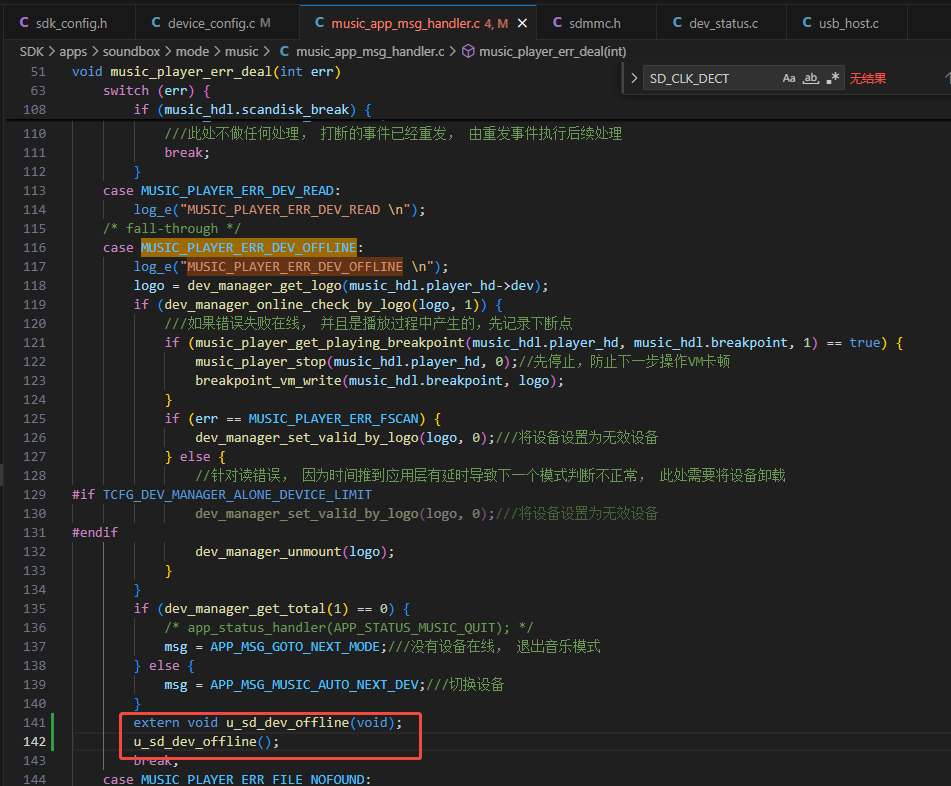Click the sticky line 'void music_player_err_deal(int err)'
This screenshot has height=786, width=951.
coord(206,72)
